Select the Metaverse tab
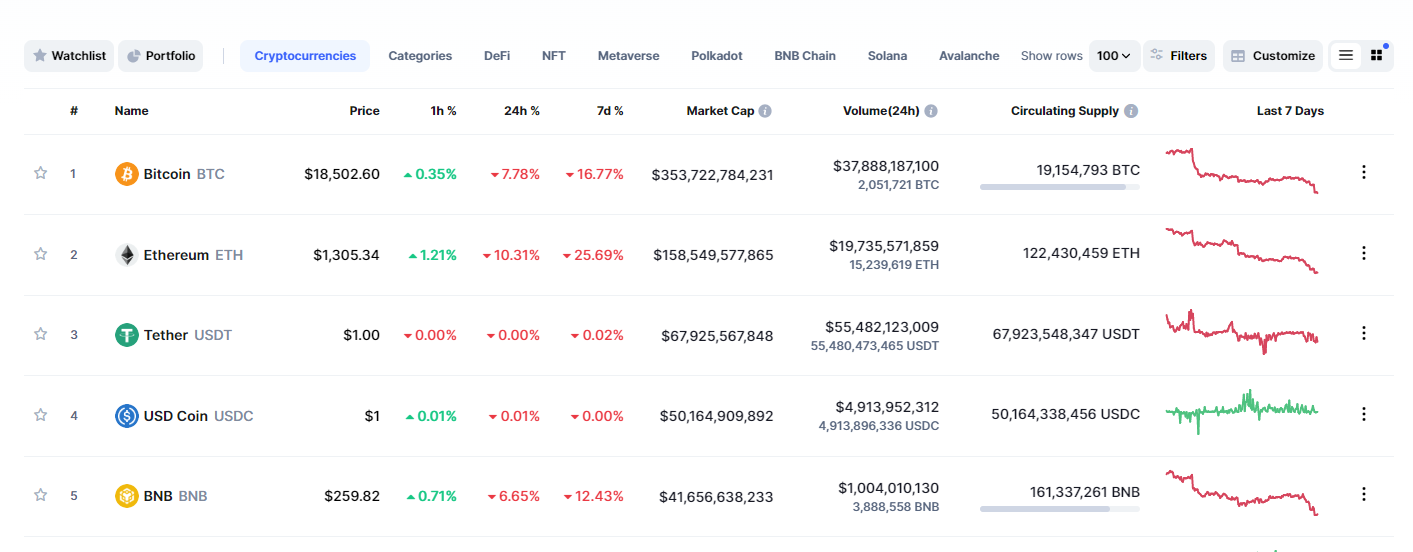Screen dimensions: 1413x552 tap(629, 56)
